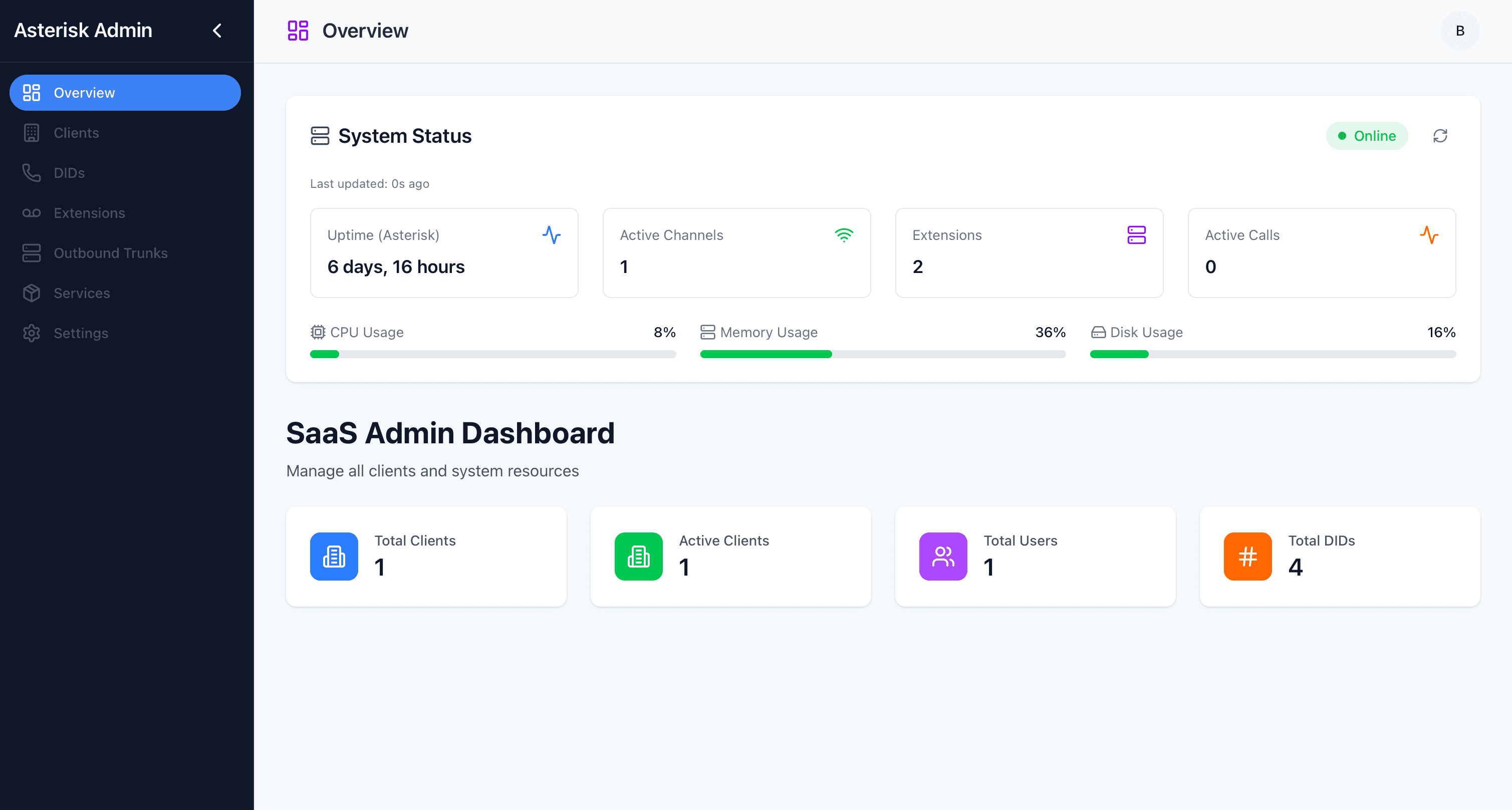Click the purple Total Users icon

(x=943, y=557)
